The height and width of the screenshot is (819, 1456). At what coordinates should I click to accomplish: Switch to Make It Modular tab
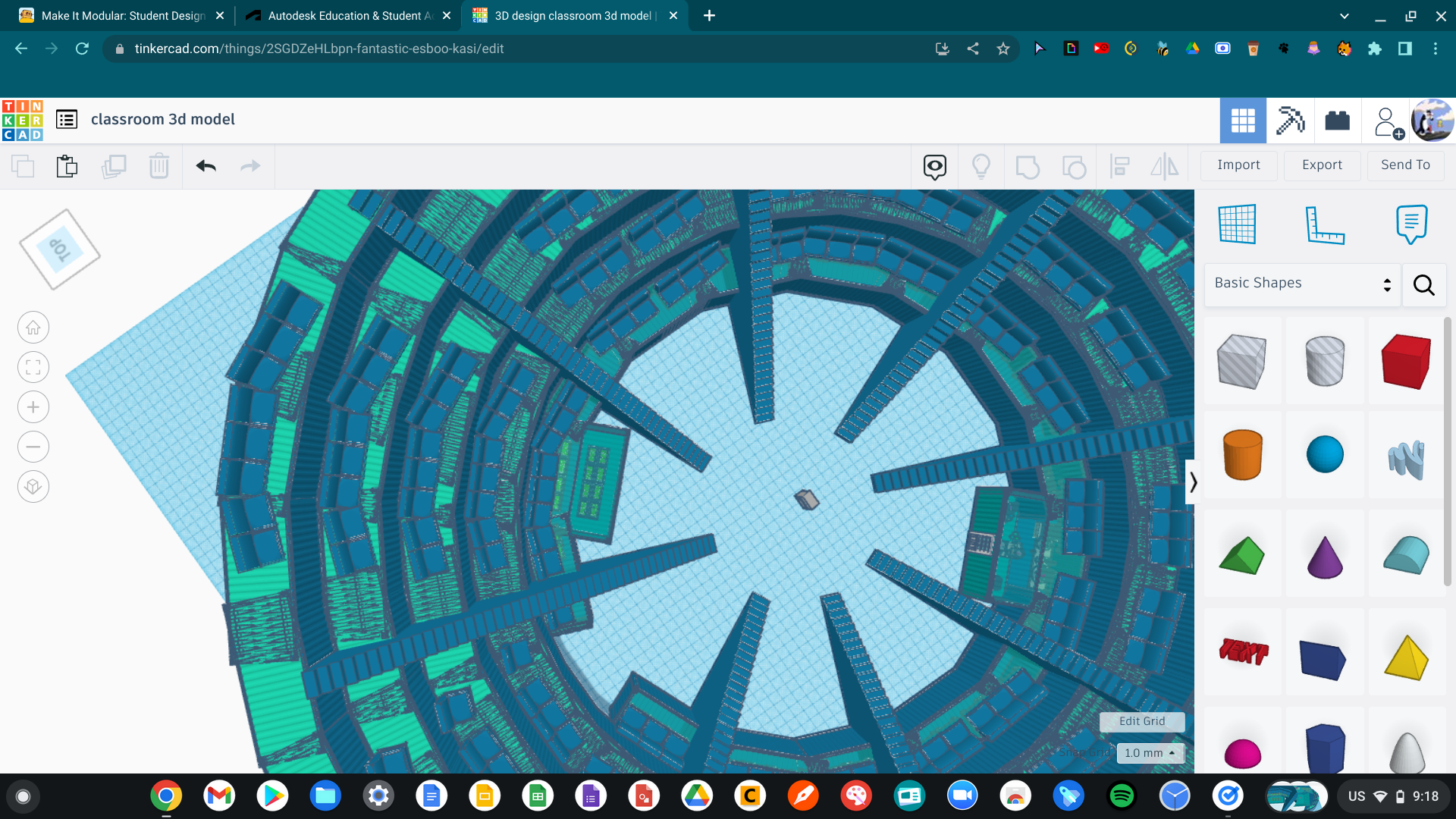coord(121,16)
